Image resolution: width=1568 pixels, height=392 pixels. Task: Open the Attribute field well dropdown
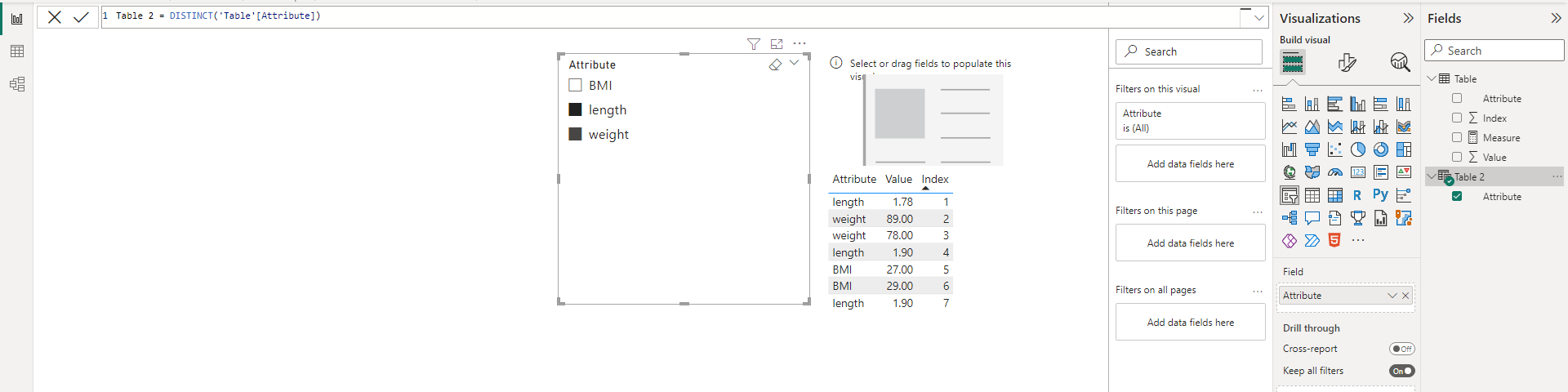coord(1392,296)
